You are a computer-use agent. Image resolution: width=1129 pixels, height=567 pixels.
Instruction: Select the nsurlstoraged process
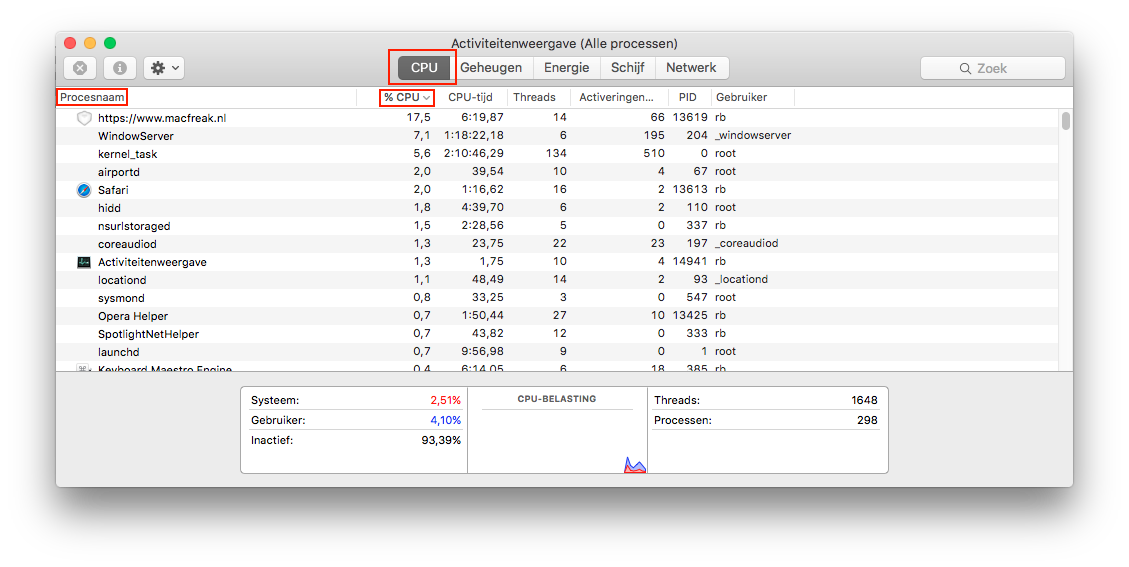coord(134,226)
